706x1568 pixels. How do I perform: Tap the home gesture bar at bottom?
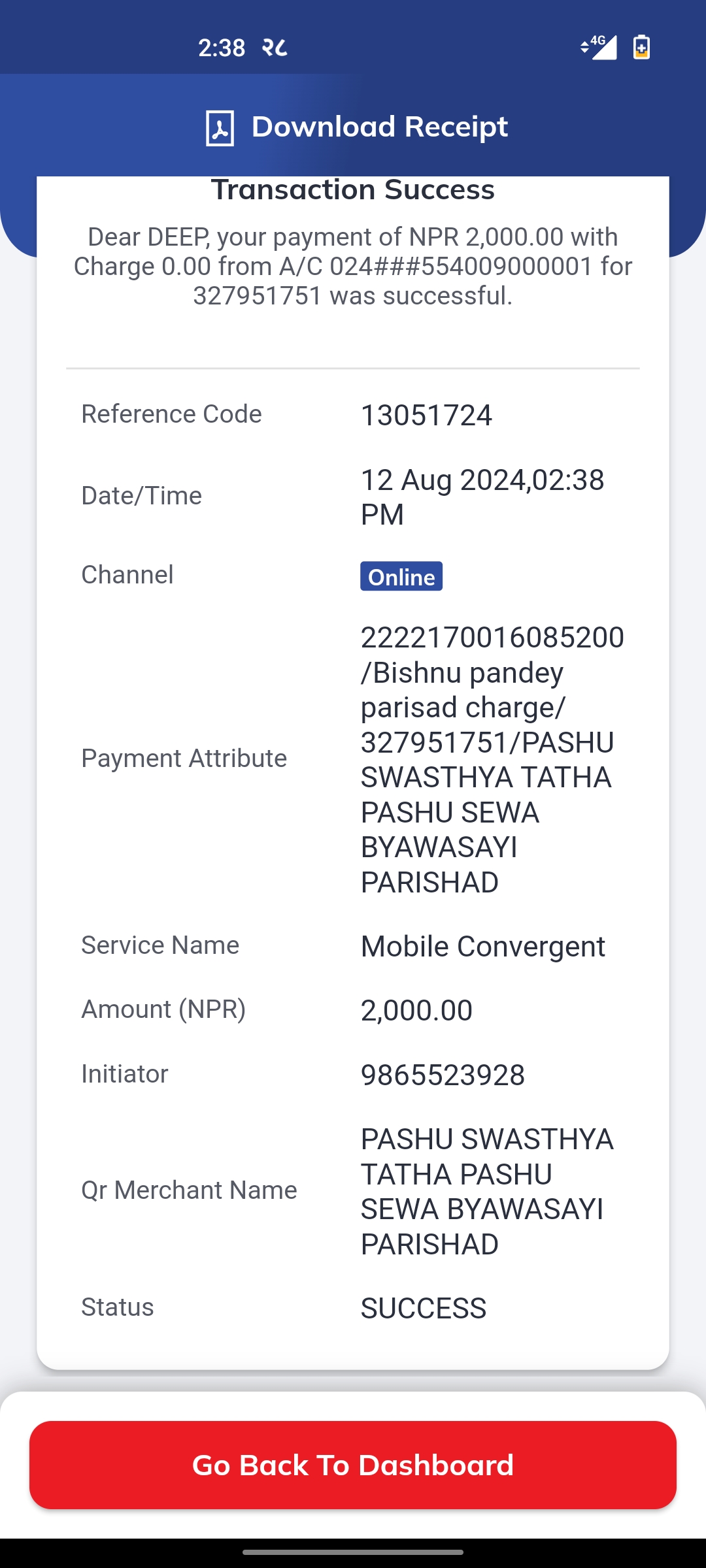click(x=353, y=1552)
